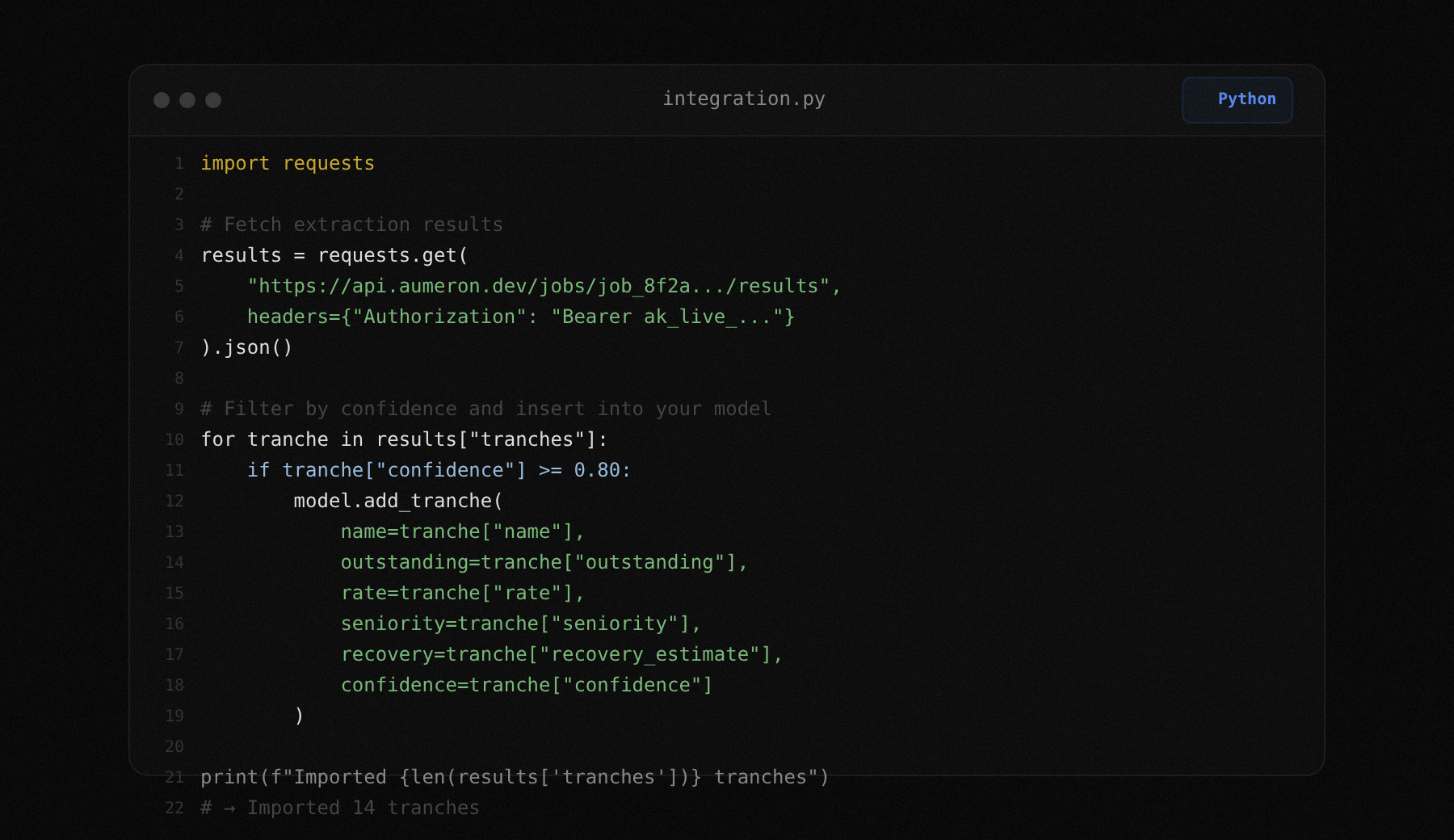The width and height of the screenshot is (1454, 840).
Task: Click the Python language badge
Action: pyautogui.click(x=1237, y=99)
